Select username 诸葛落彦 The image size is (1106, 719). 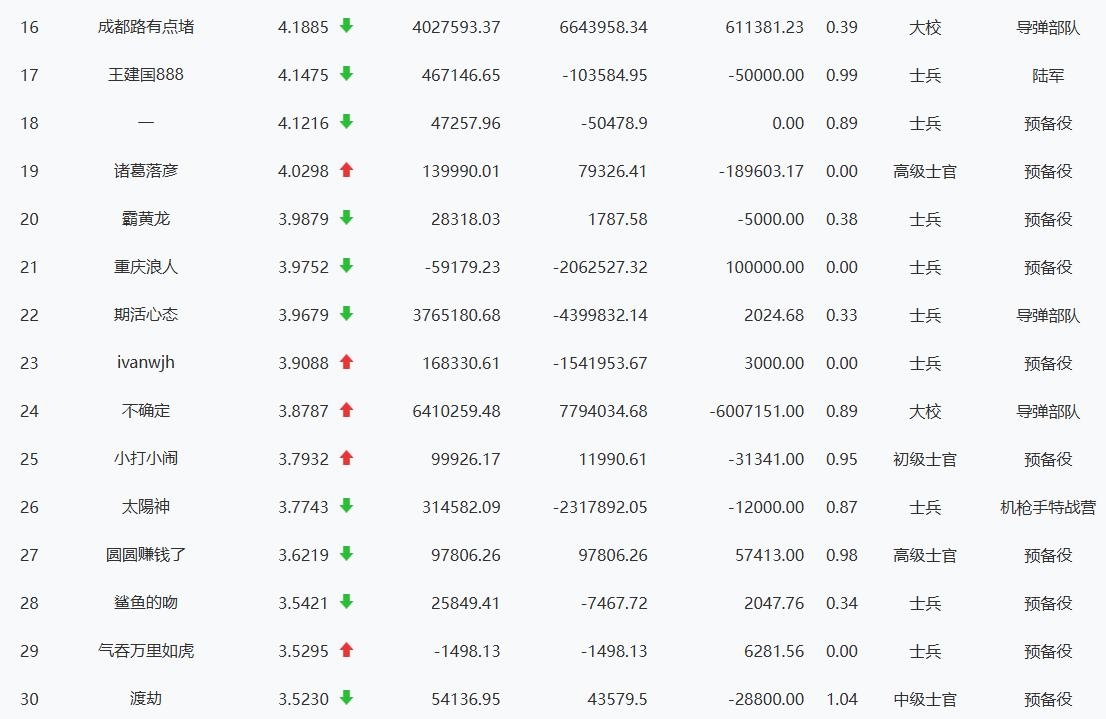click(146, 171)
